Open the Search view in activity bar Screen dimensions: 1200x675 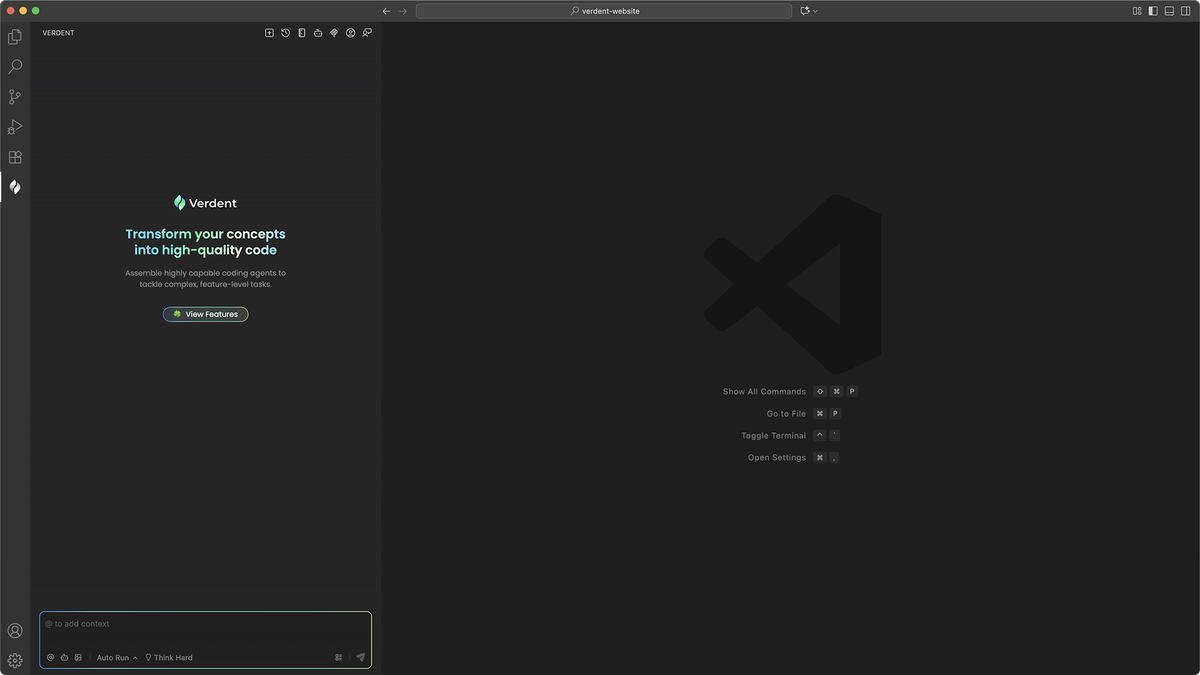pos(15,67)
